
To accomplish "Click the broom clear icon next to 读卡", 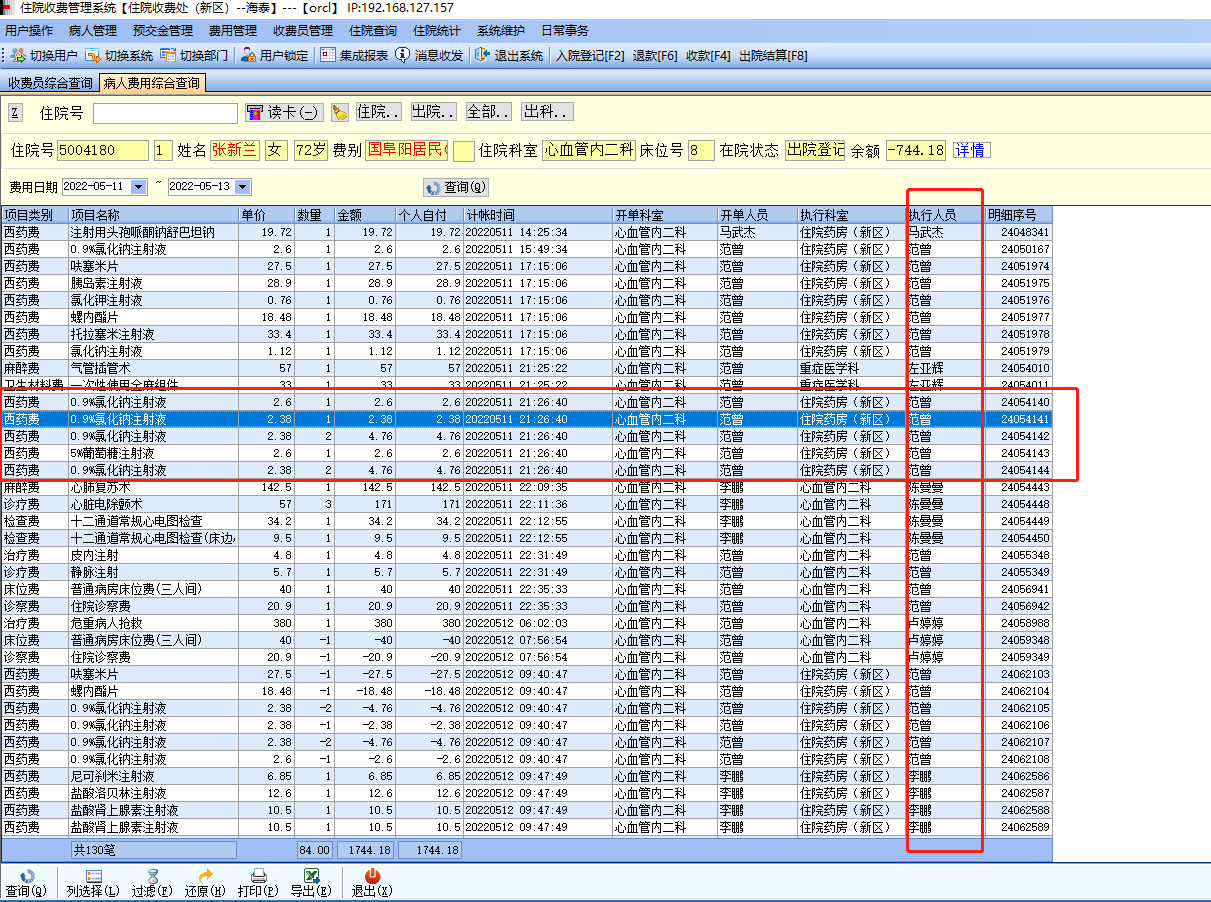I will pyautogui.click(x=339, y=113).
